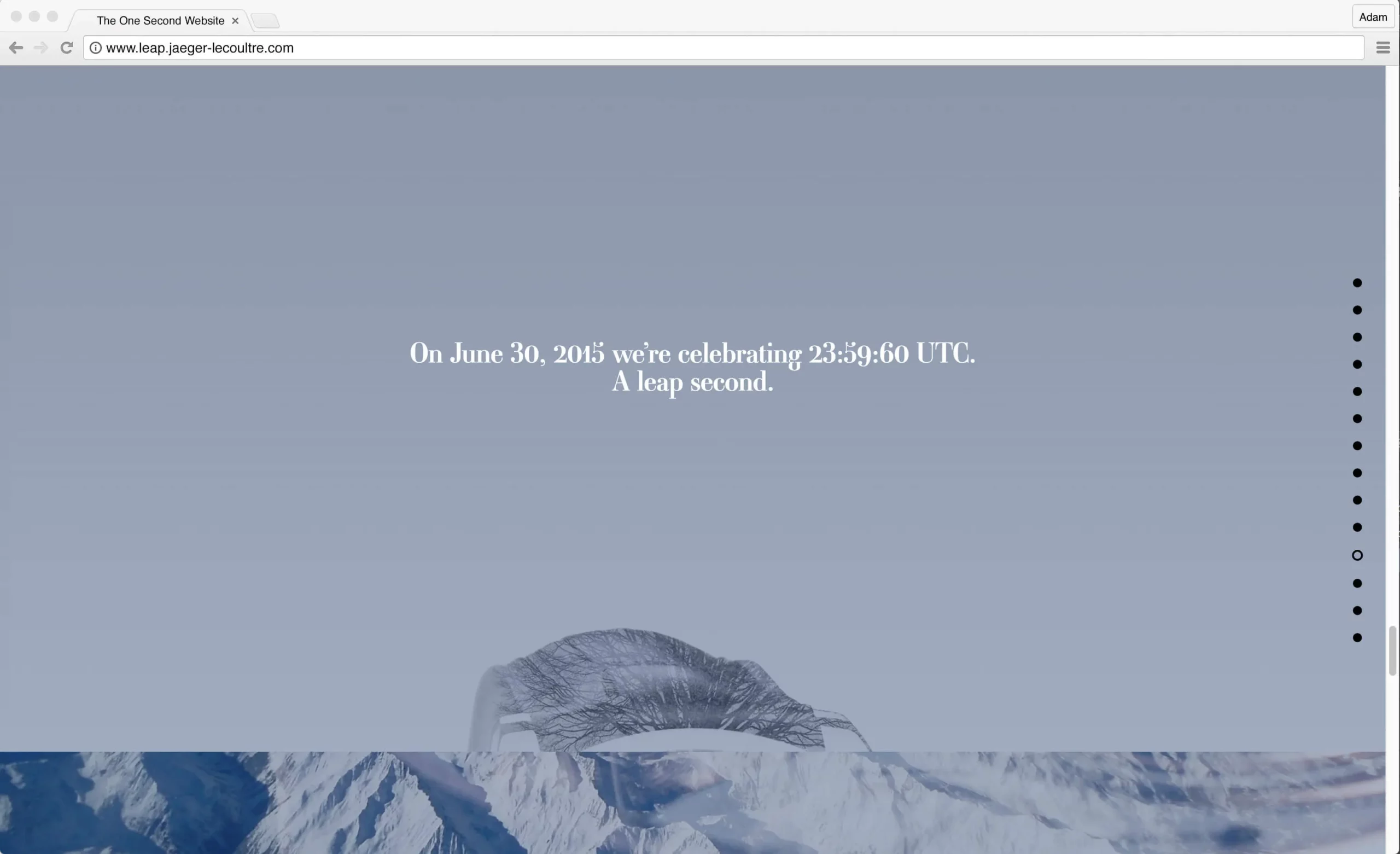Click the macOS Chrome menu bar item
Screen dimensions: 1400x854
pyautogui.click(x=1384, y=47)
